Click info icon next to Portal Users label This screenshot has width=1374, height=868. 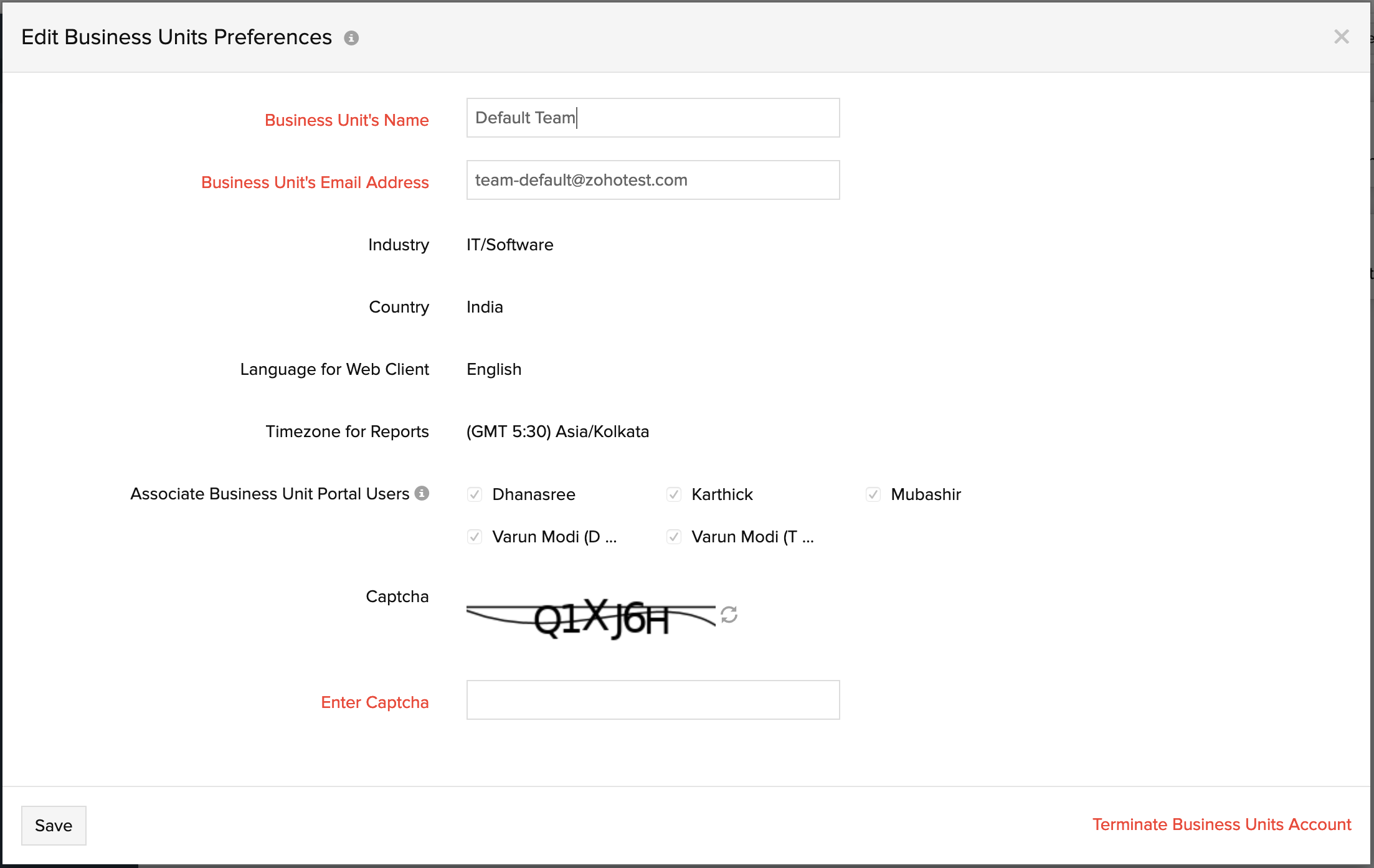[422, 493]
